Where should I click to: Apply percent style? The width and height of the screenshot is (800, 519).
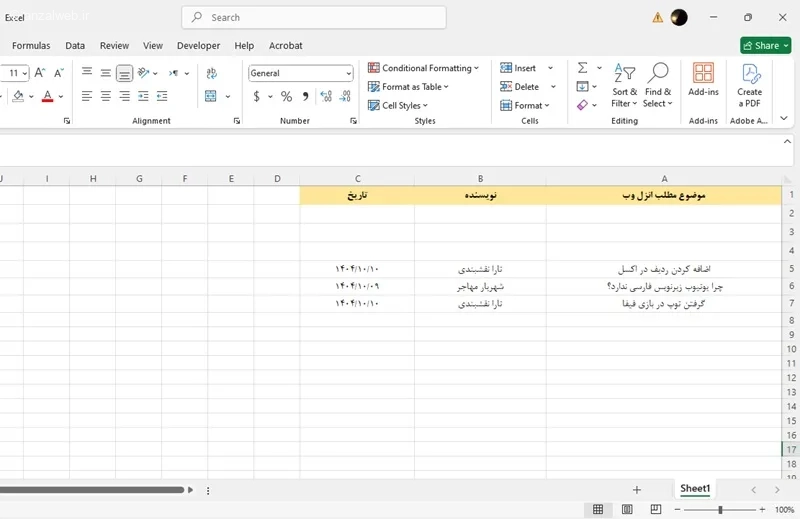pos(286,96)
